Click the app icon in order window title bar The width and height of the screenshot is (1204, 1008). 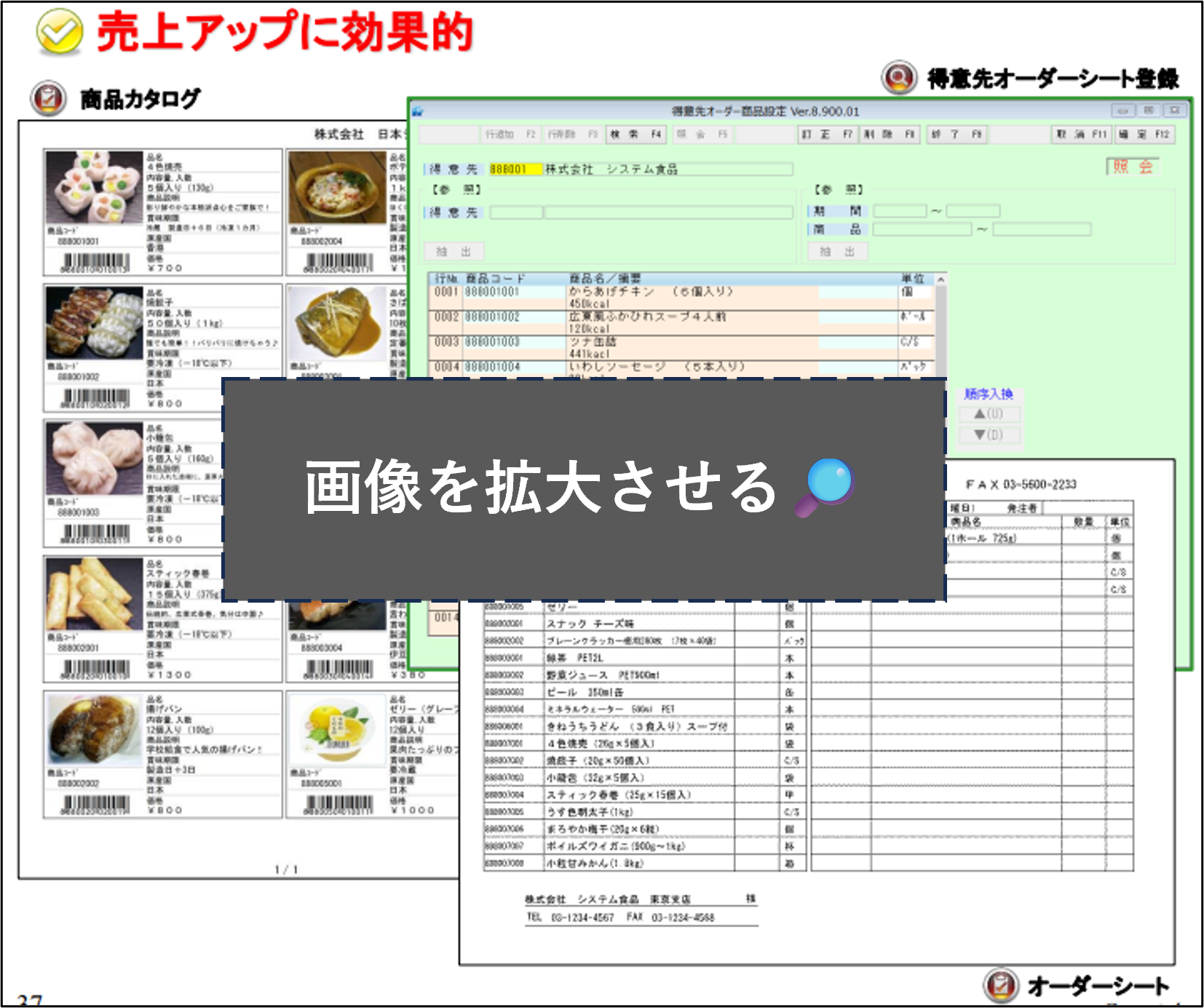(x=418, y=111)
